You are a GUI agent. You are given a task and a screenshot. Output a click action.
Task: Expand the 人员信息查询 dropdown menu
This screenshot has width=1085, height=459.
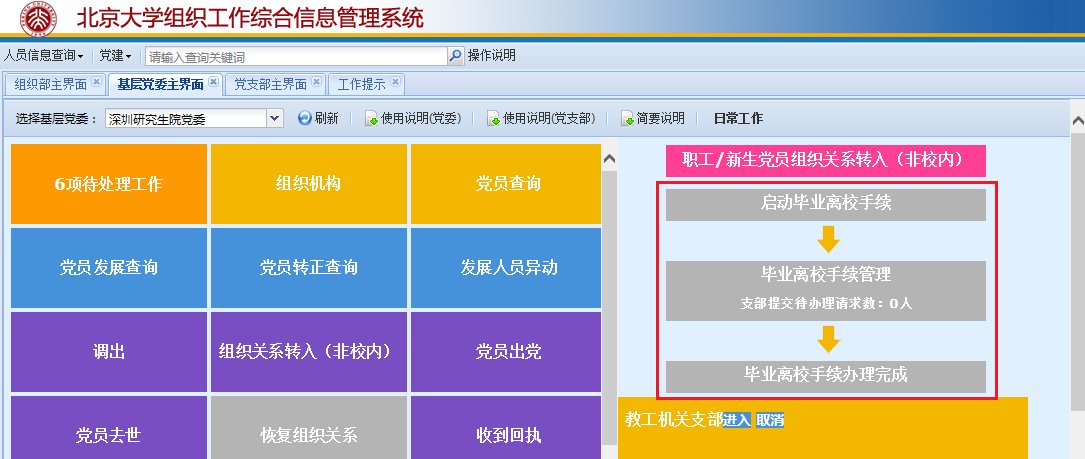(x=44, y=56)
